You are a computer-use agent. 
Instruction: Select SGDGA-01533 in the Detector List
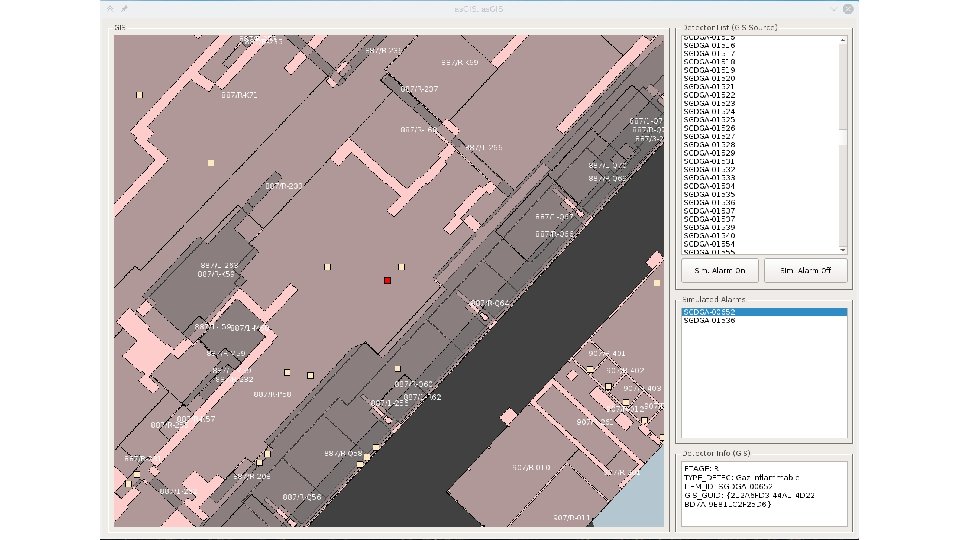(x=709, y=177)
